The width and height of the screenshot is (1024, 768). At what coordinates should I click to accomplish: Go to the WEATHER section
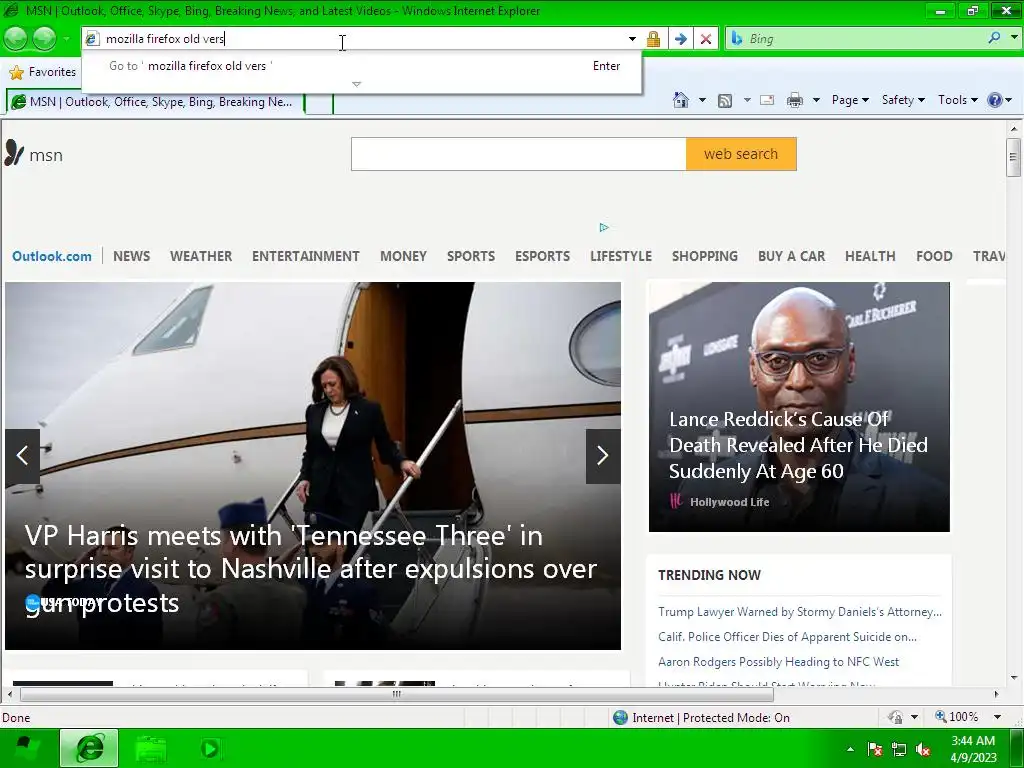click(x=201, y=256)
